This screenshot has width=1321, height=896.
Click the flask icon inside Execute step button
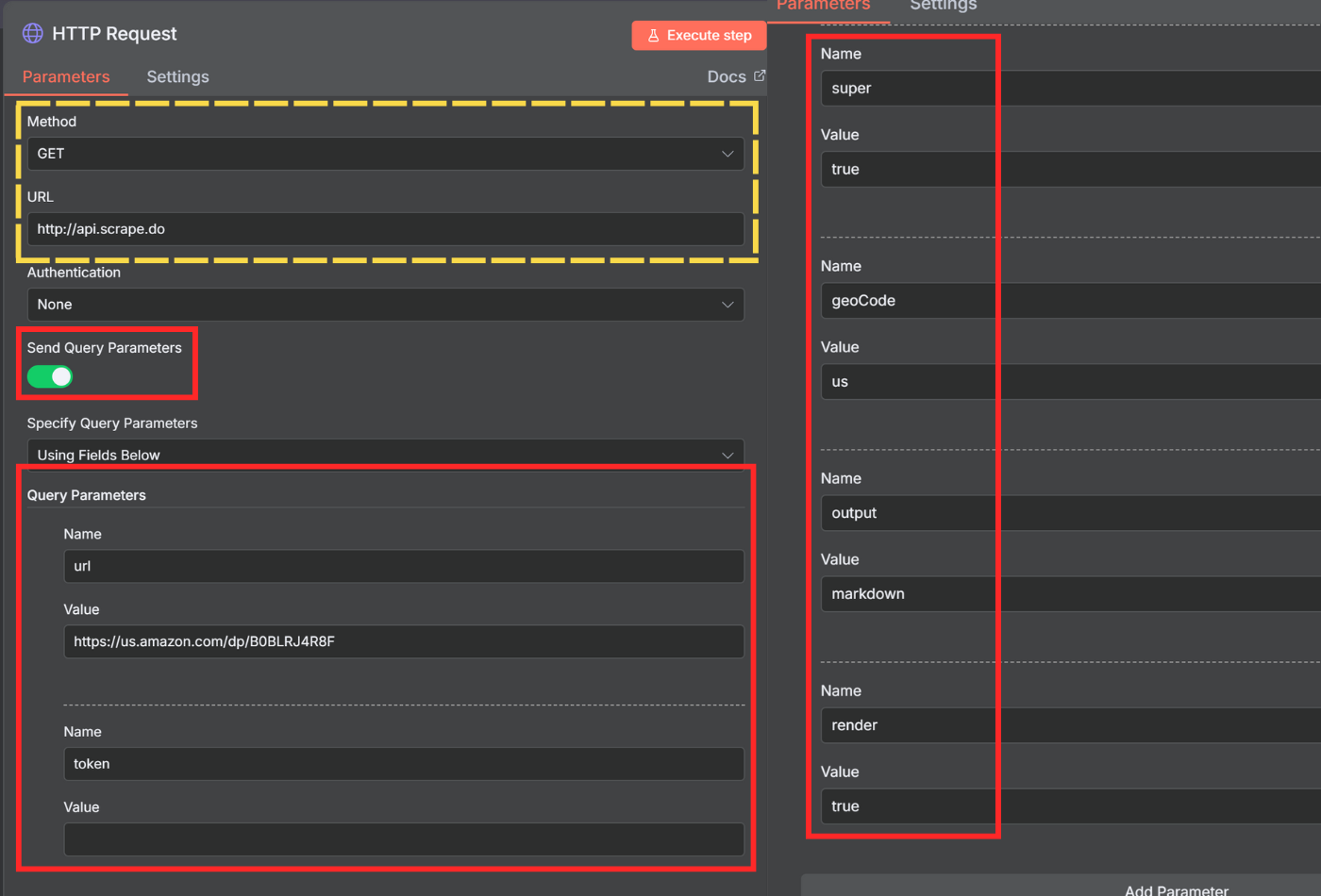click(x=653, y=35)
